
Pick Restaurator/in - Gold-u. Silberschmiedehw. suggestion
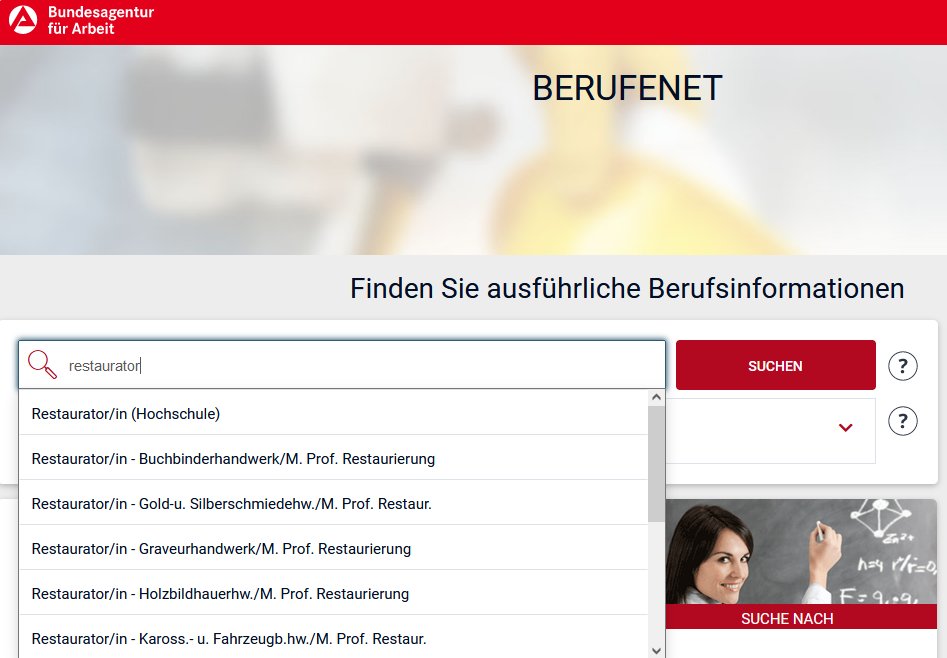333,503
